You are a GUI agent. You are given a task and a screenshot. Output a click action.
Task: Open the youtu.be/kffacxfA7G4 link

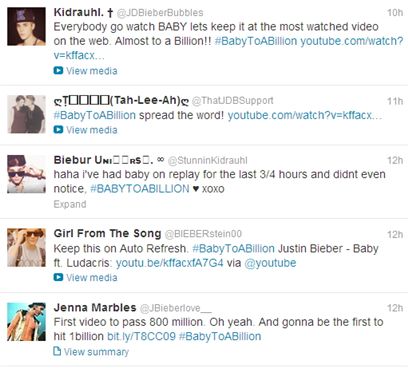169,263
